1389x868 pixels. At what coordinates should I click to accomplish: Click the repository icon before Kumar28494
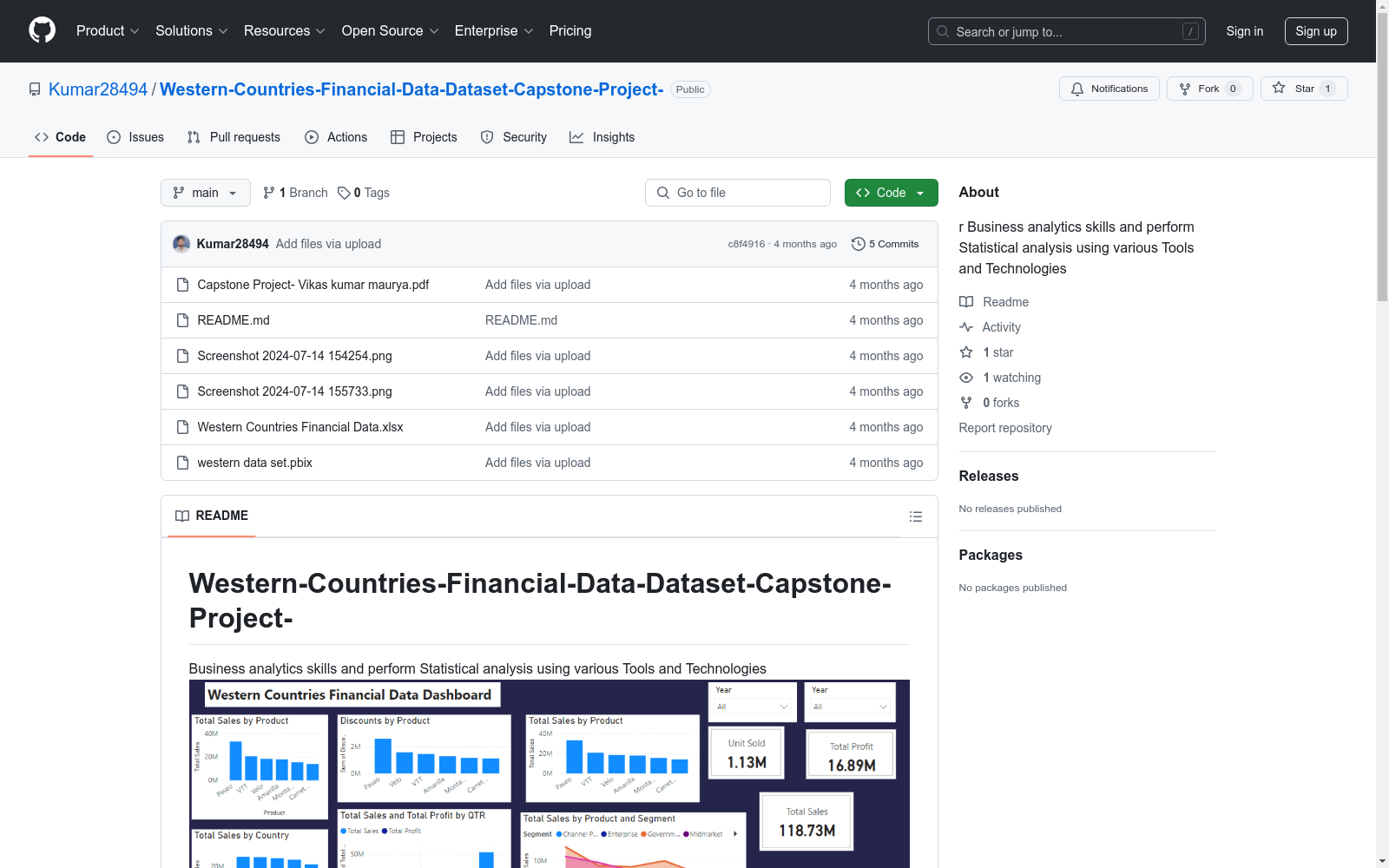tap(35, 89)
